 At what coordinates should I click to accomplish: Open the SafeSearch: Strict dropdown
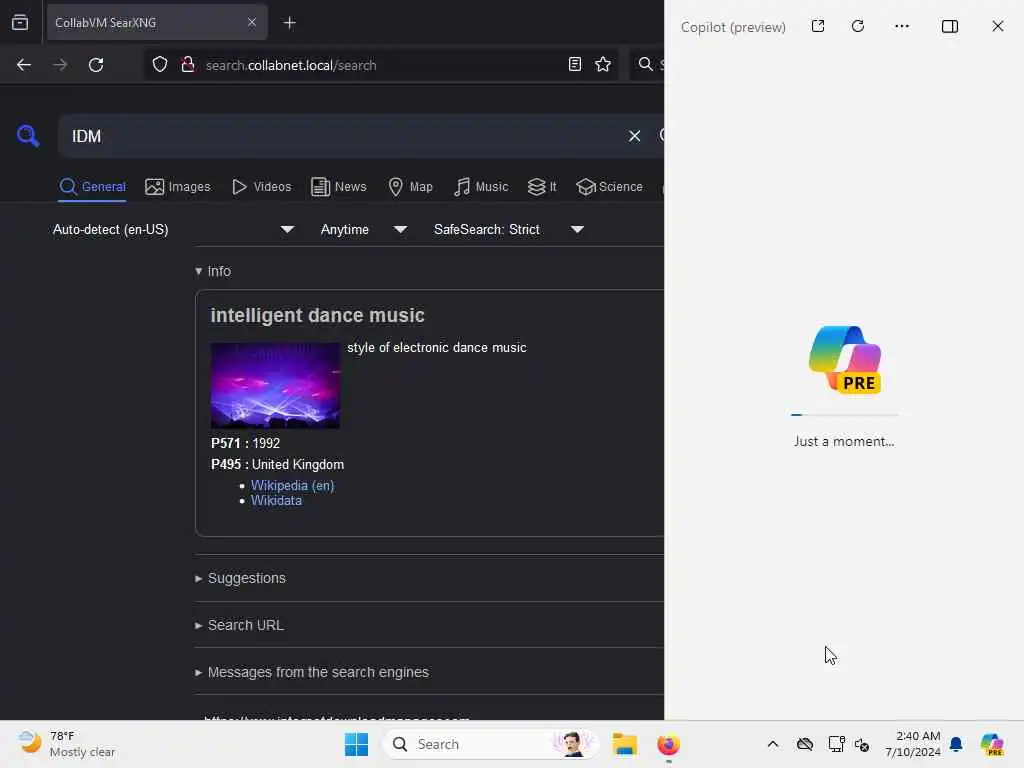[x=509, y=229]
